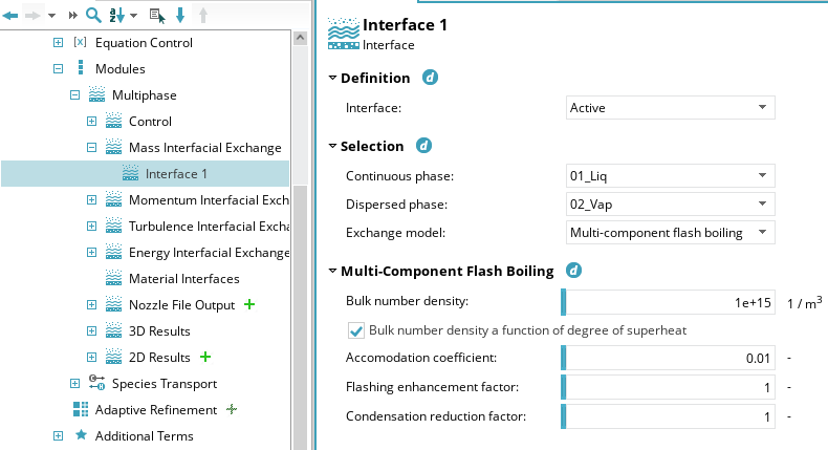Click the Multi-Component Flash Boiling info icon
The image size is (828, 450).
(x=573, y=270)
